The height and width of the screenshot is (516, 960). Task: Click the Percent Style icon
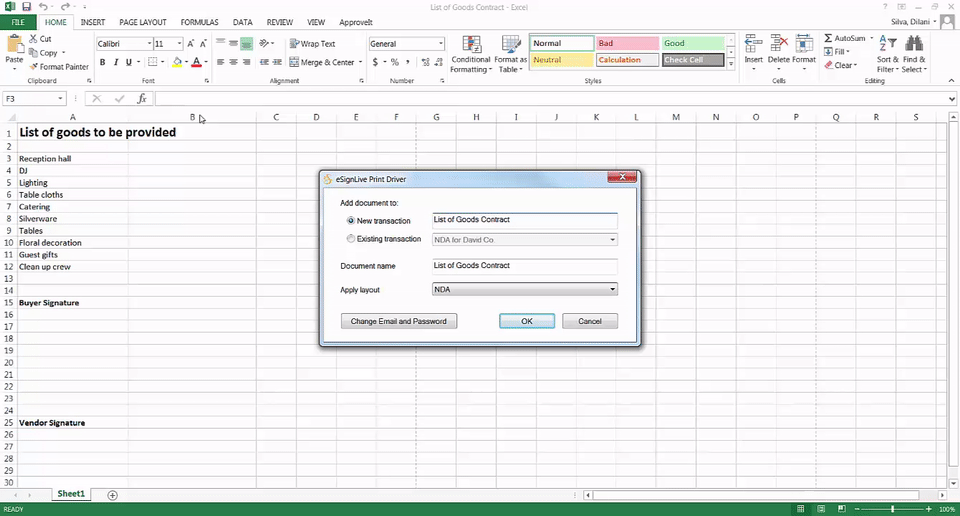pyautogui.click(x=394, y=62)
